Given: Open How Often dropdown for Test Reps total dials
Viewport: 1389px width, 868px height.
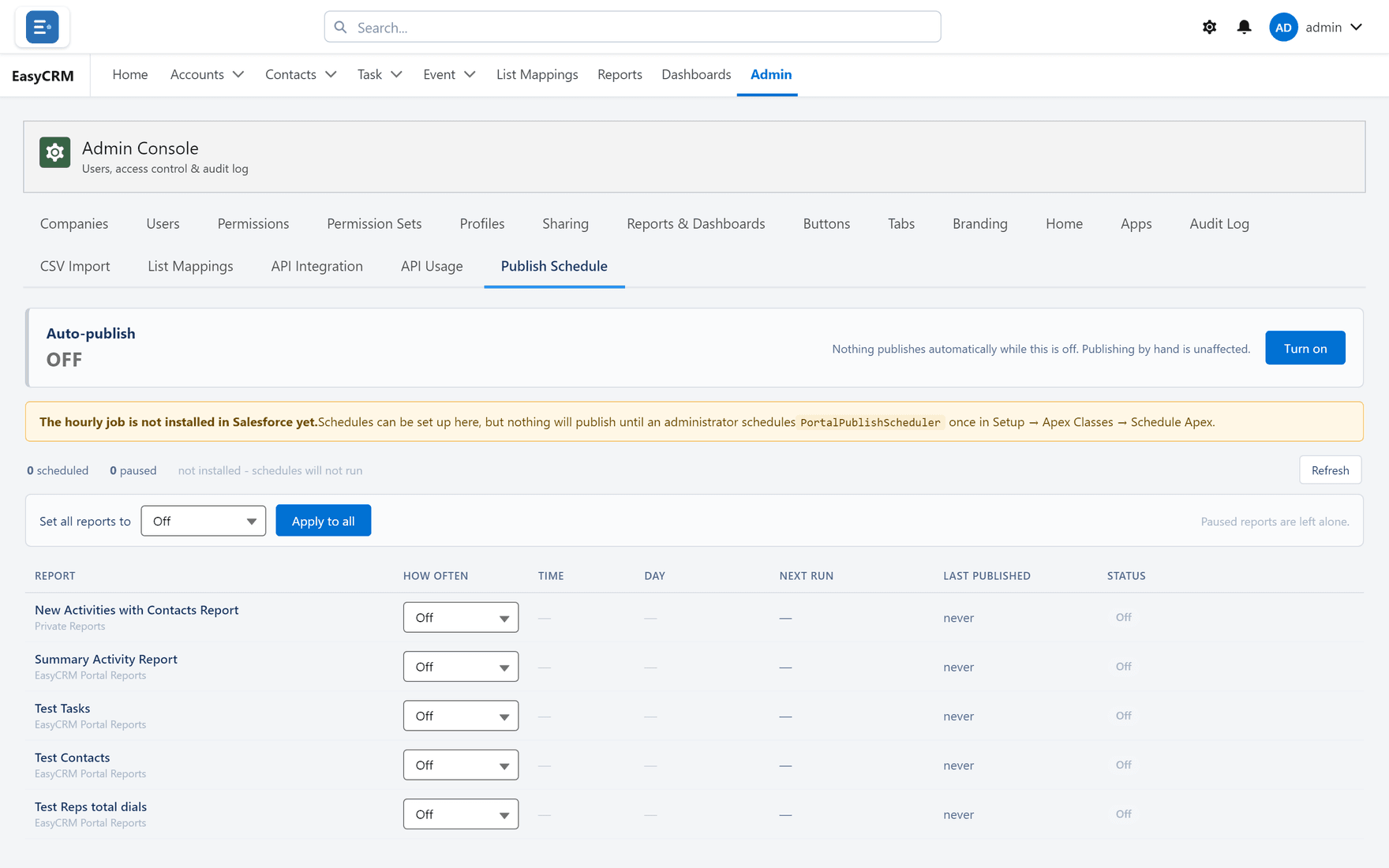Looking at the screenshot, I should (461, 814).
